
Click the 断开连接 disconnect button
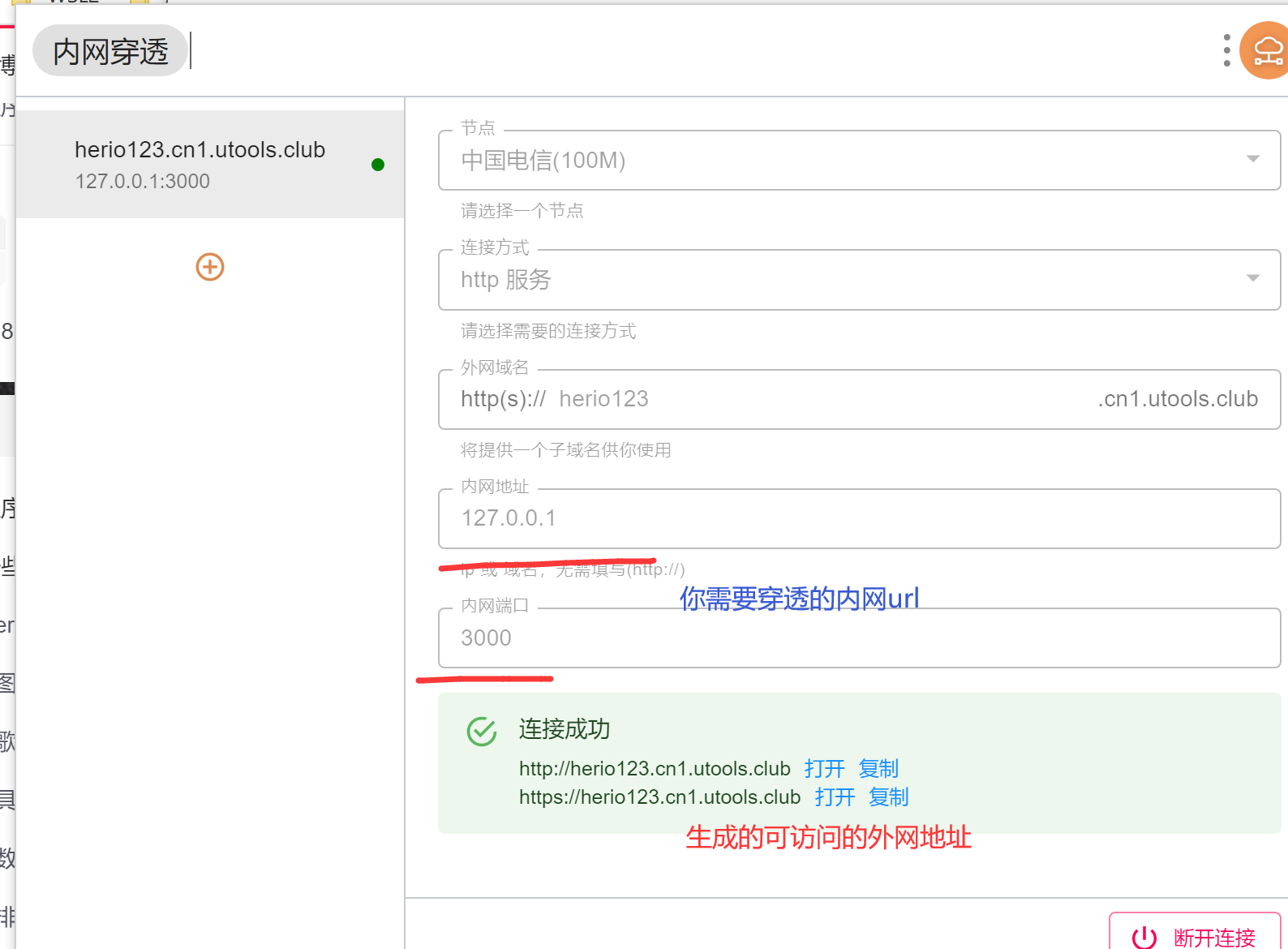point(1195,933)
